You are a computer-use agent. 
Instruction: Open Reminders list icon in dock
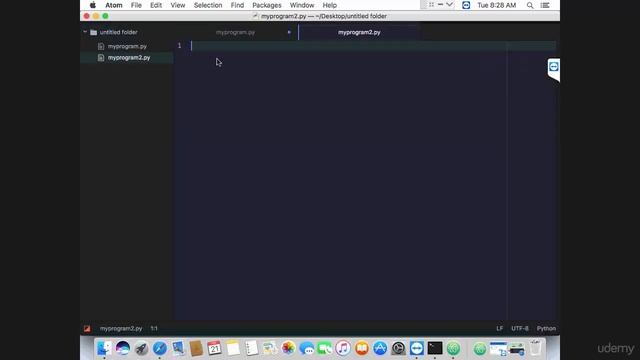(251, 348)
